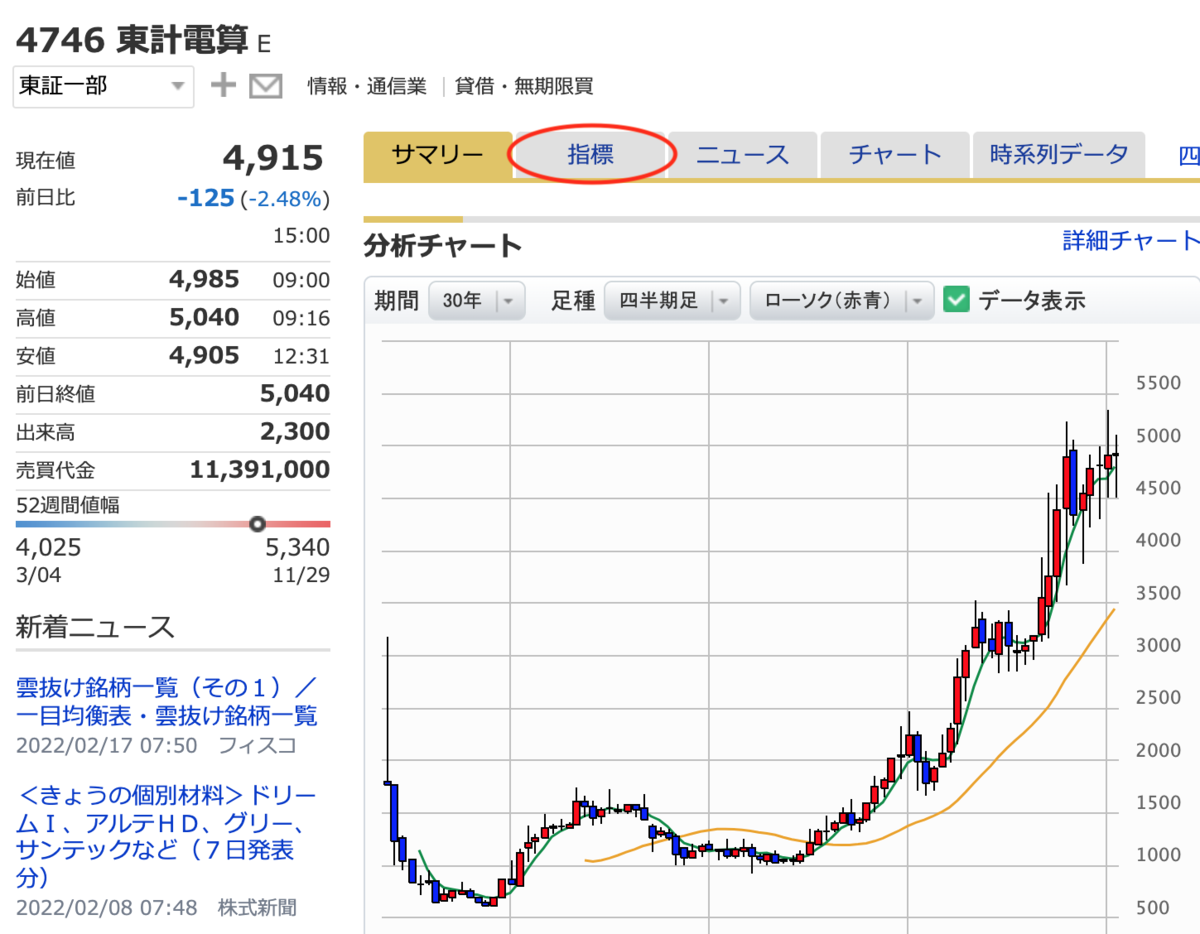The height and width of the screenshot is (934, 1200).
Task: Click the 始値 4,985 value
Action: click(204, 279)
